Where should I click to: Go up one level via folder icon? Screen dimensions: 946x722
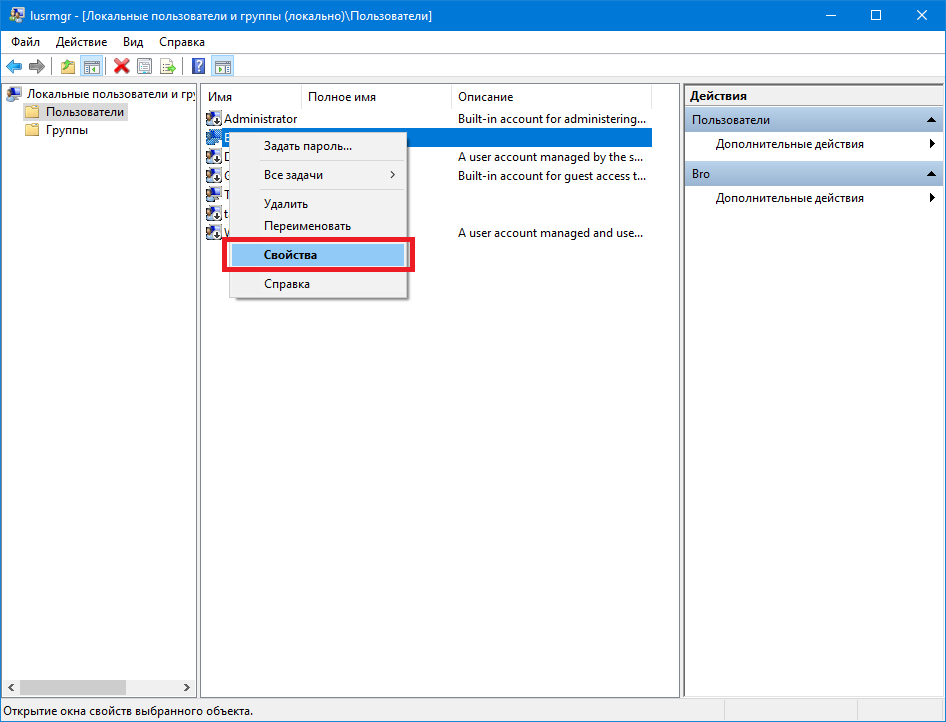coord(68,66)
